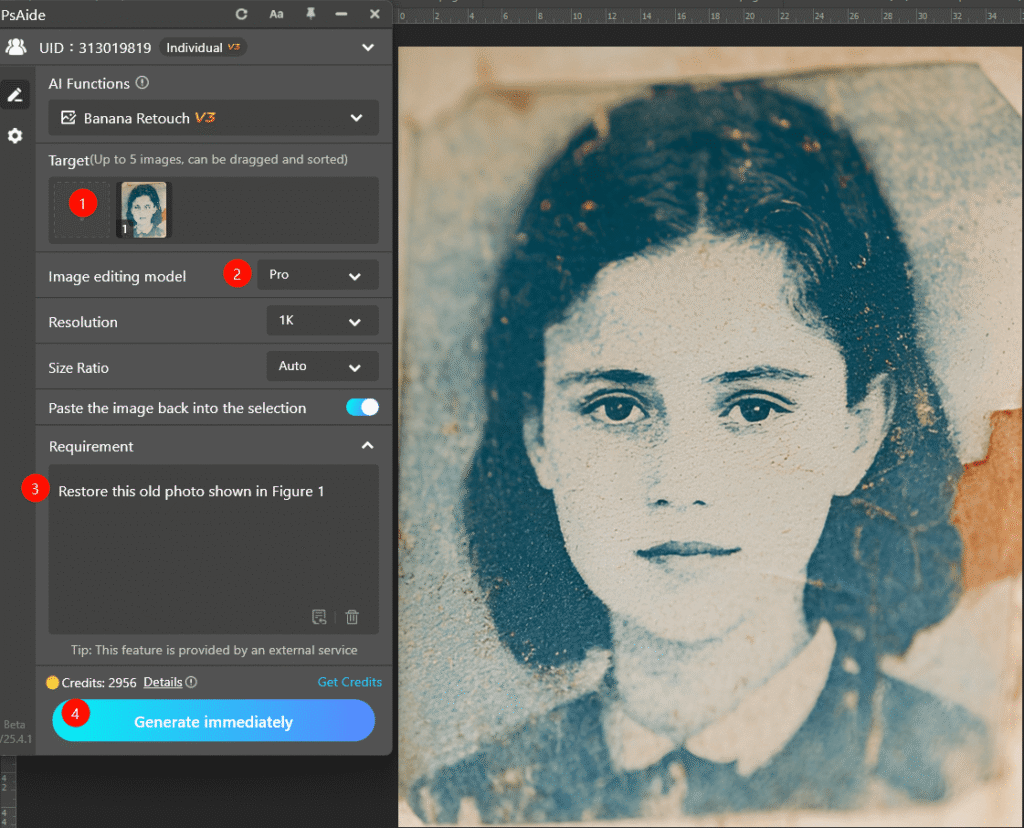Click the info icon next to Details
The image size is (1024, 828).
tap(191, 682)
